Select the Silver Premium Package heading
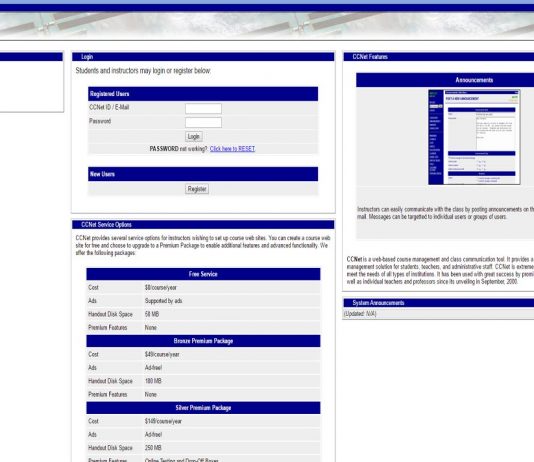 (203, 408)
